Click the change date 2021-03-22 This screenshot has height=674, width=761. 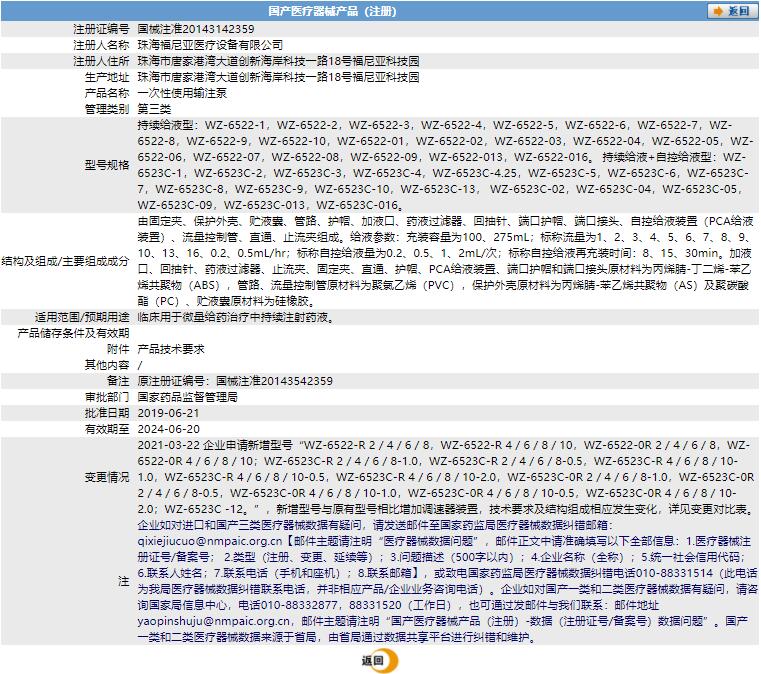168,445
